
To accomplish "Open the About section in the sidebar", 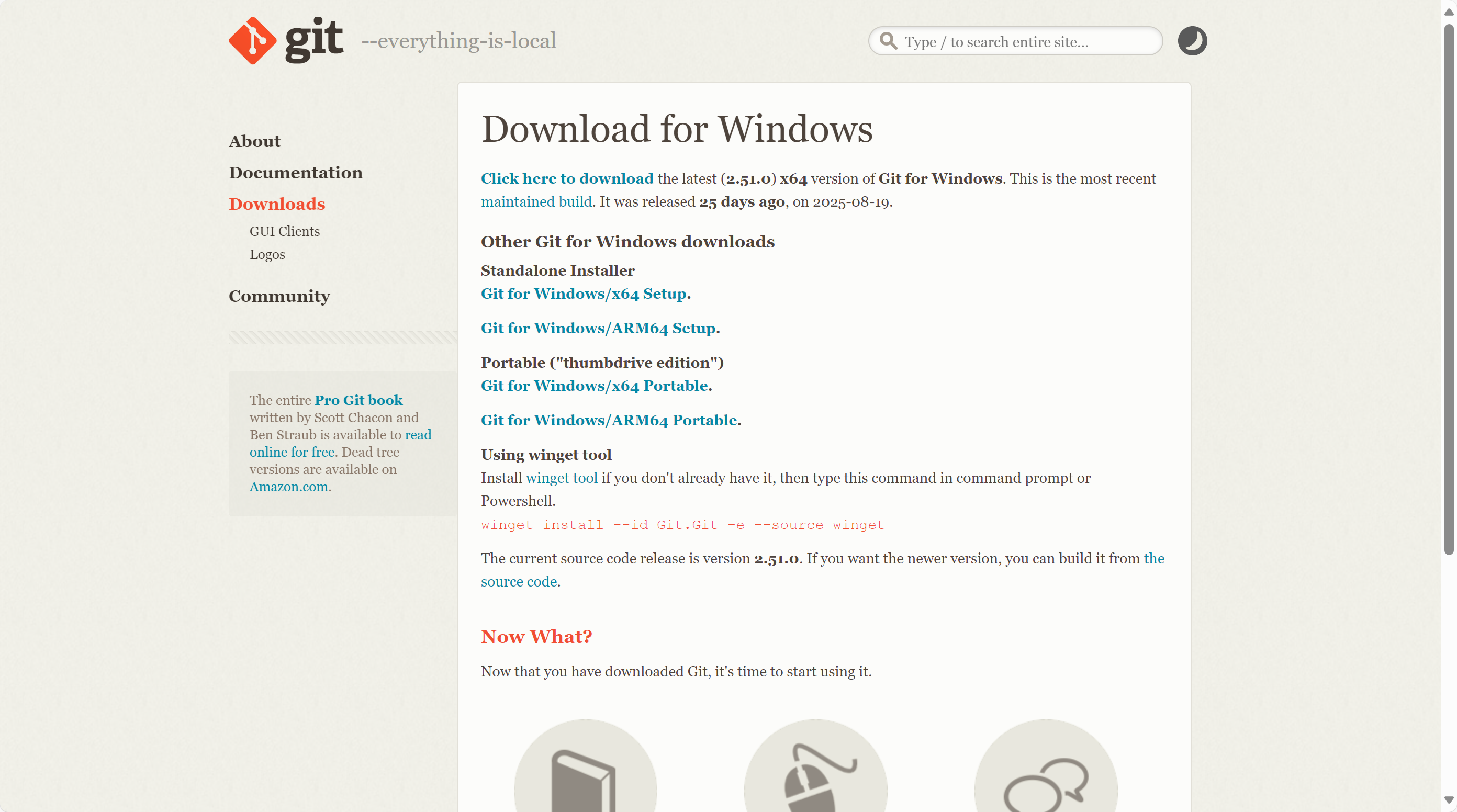I will [x=254, y=141].
